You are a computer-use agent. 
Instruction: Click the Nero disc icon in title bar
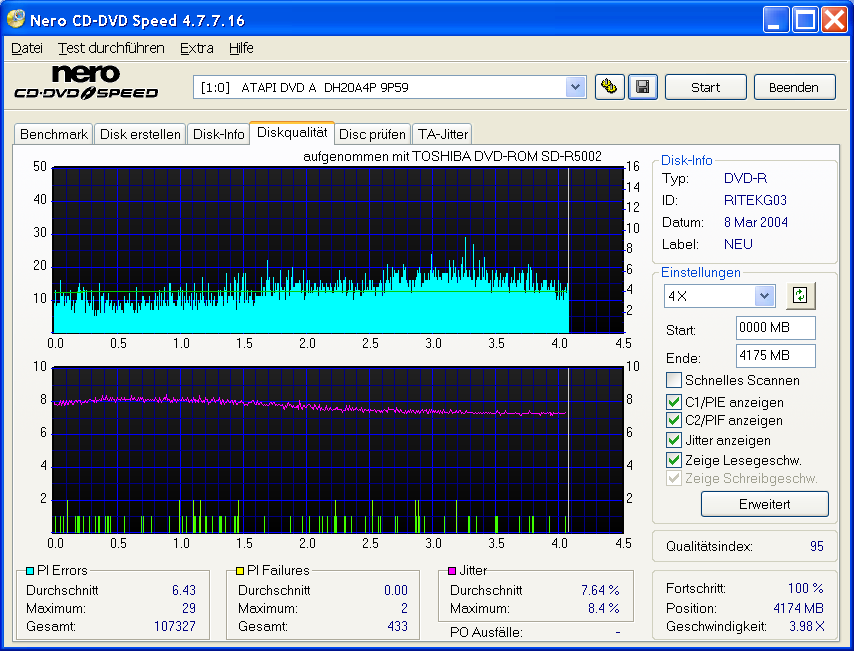[15, 20]
